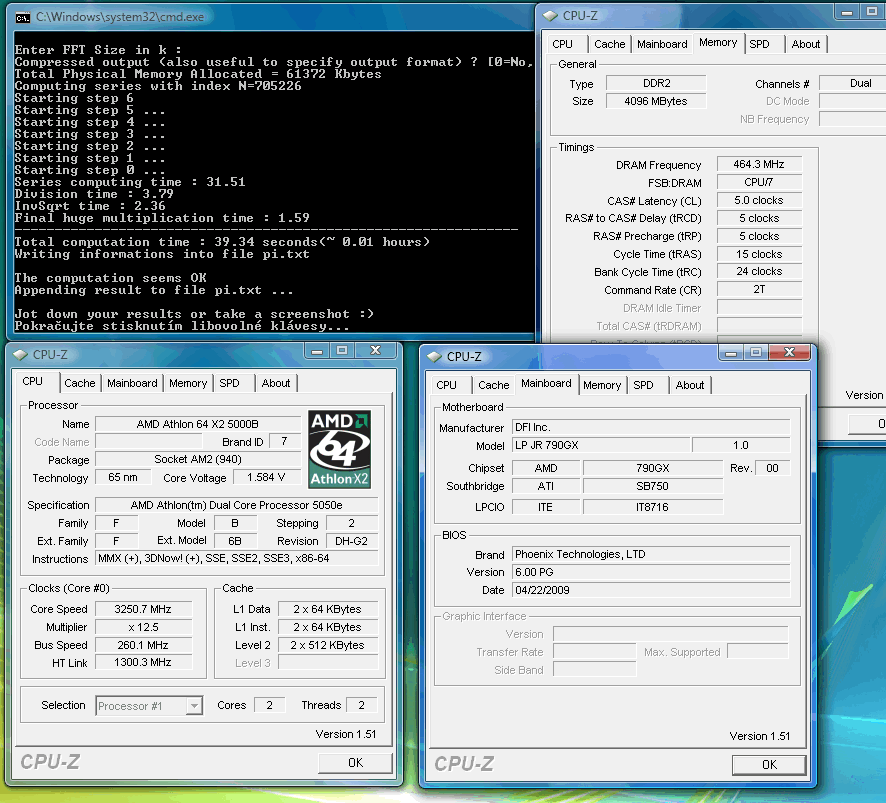886x803 pixels.
Task: Click the memory Size value 4096 MBytes
Action: 656,102
